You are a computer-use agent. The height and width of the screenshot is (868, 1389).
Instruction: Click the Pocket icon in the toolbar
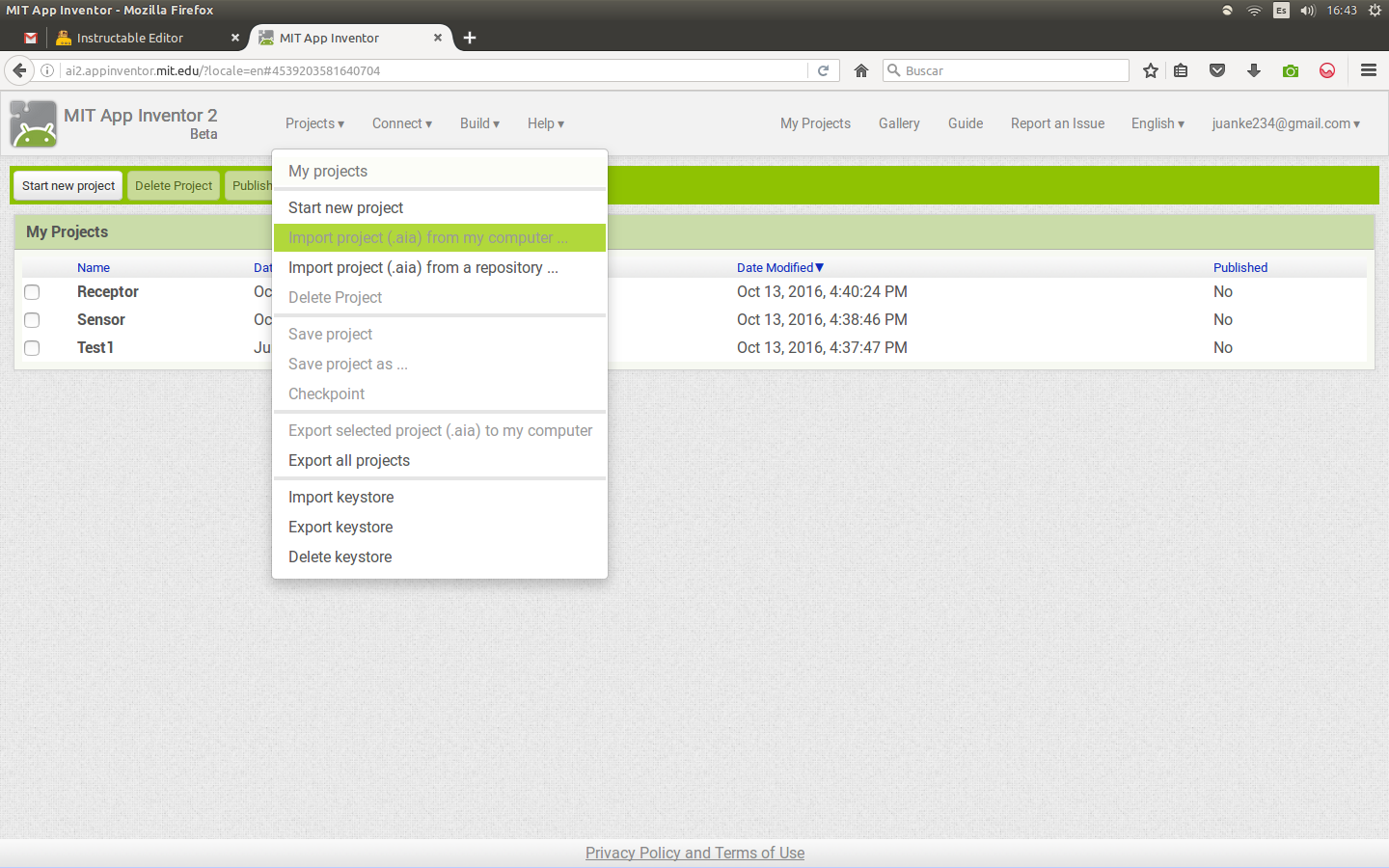pos(1217,70)
